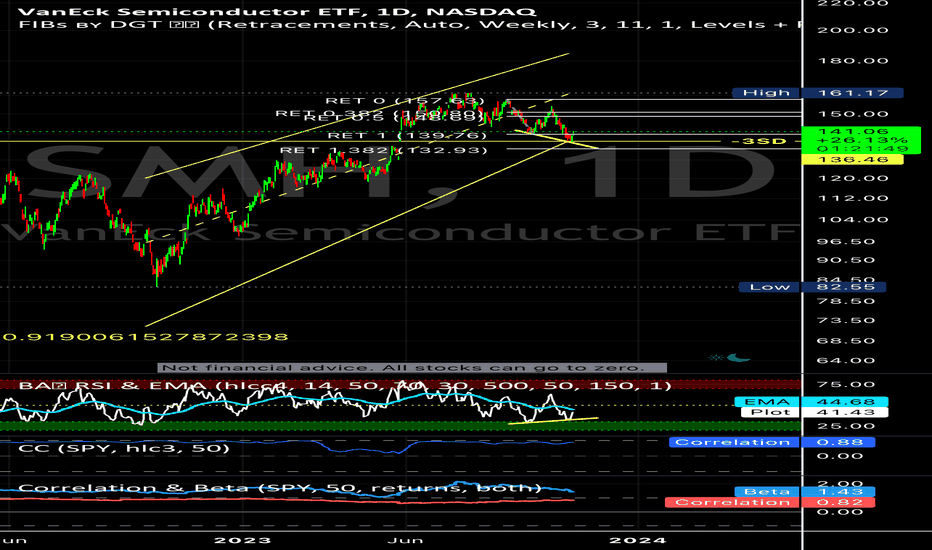The image size is (932, 550).
Task: Click the 200.00 price axis value
Action: [853, 30]
